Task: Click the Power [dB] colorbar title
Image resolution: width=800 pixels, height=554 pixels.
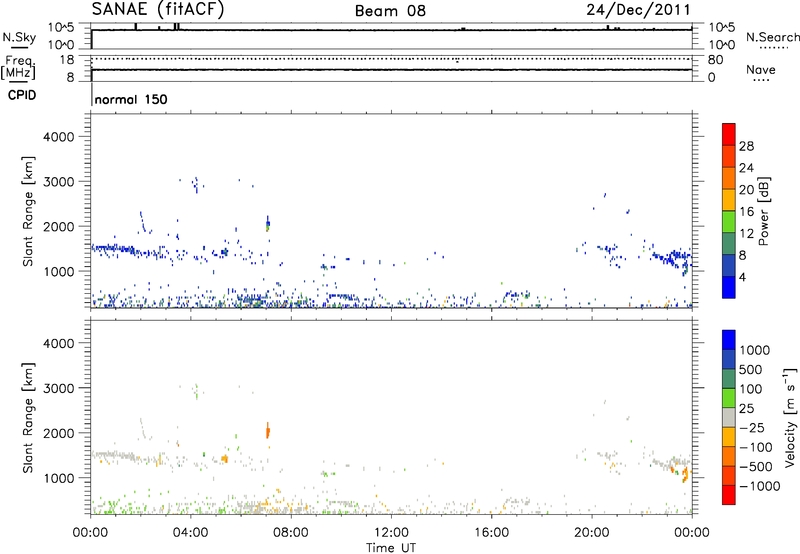Action: (764, 212)
